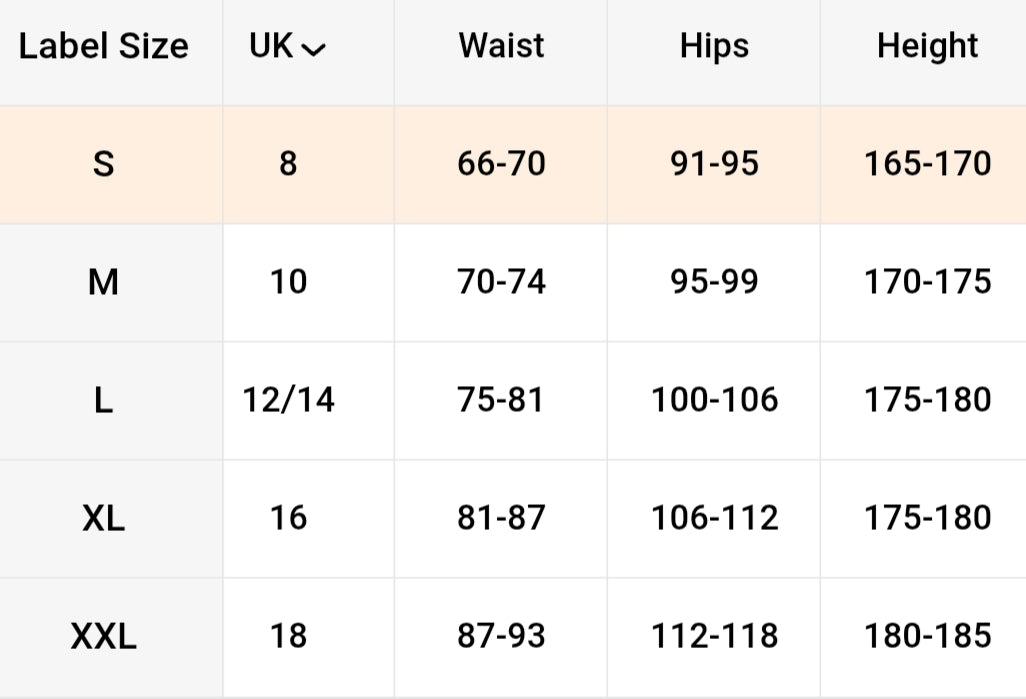Image resolution: width=1026 pixels, height=699 pixels.
Task: Click the Label Size column header
Action: point(104,47)
